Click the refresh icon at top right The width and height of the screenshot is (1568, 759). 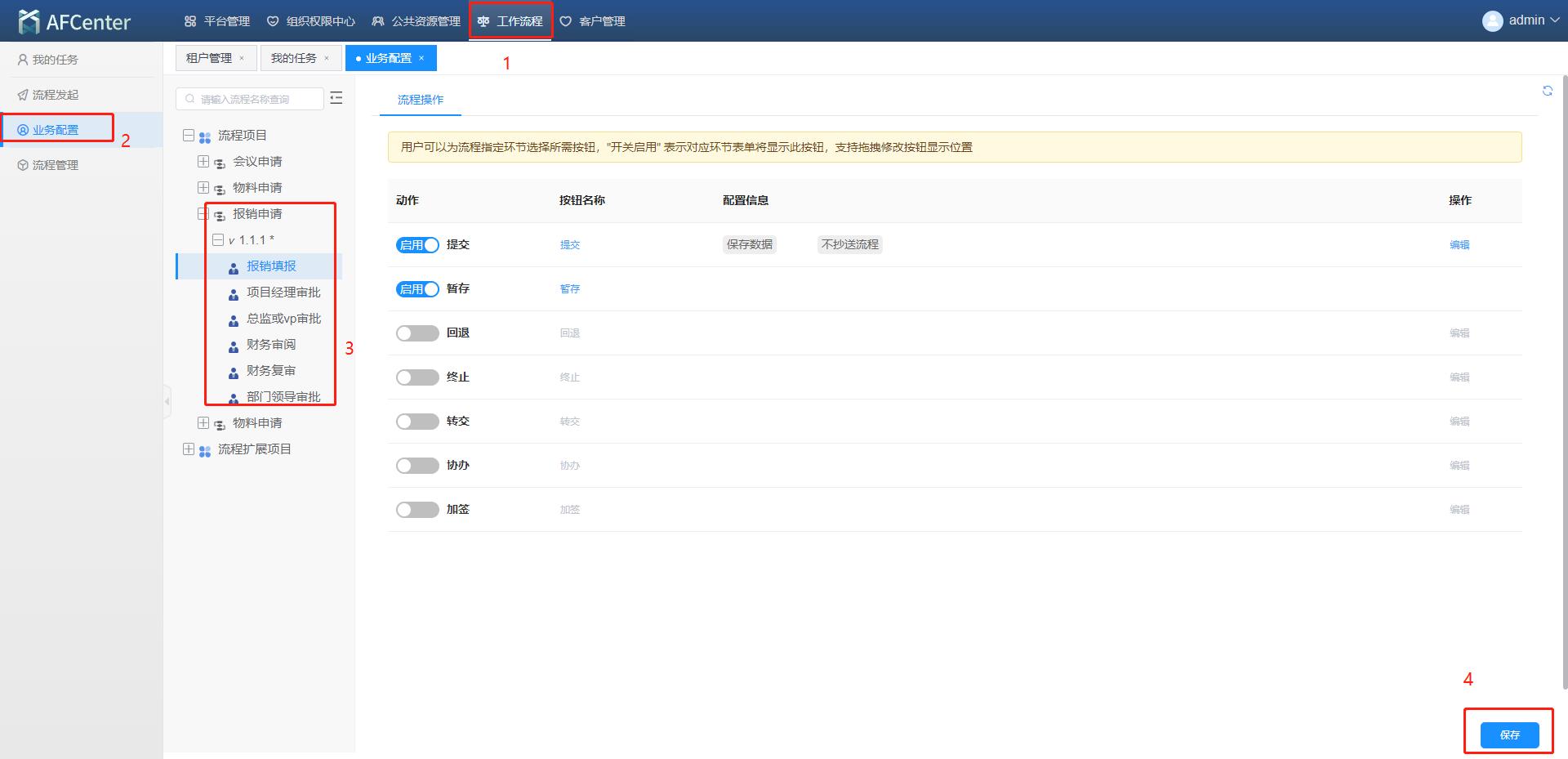(x=1547, y=92)
